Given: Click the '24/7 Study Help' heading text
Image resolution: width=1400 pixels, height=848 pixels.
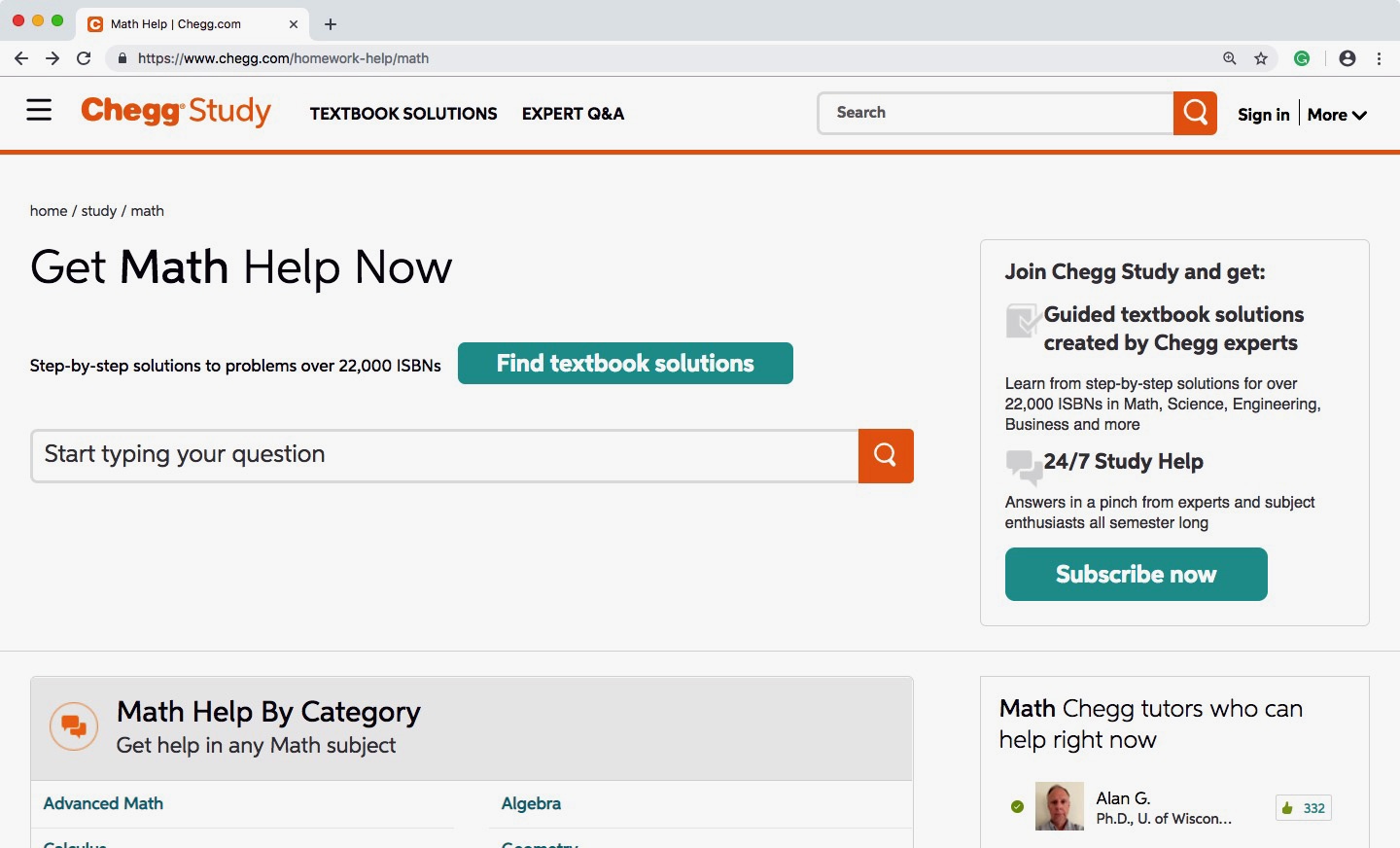Looking at the screenshot, I should click(x=1123, y=462).
